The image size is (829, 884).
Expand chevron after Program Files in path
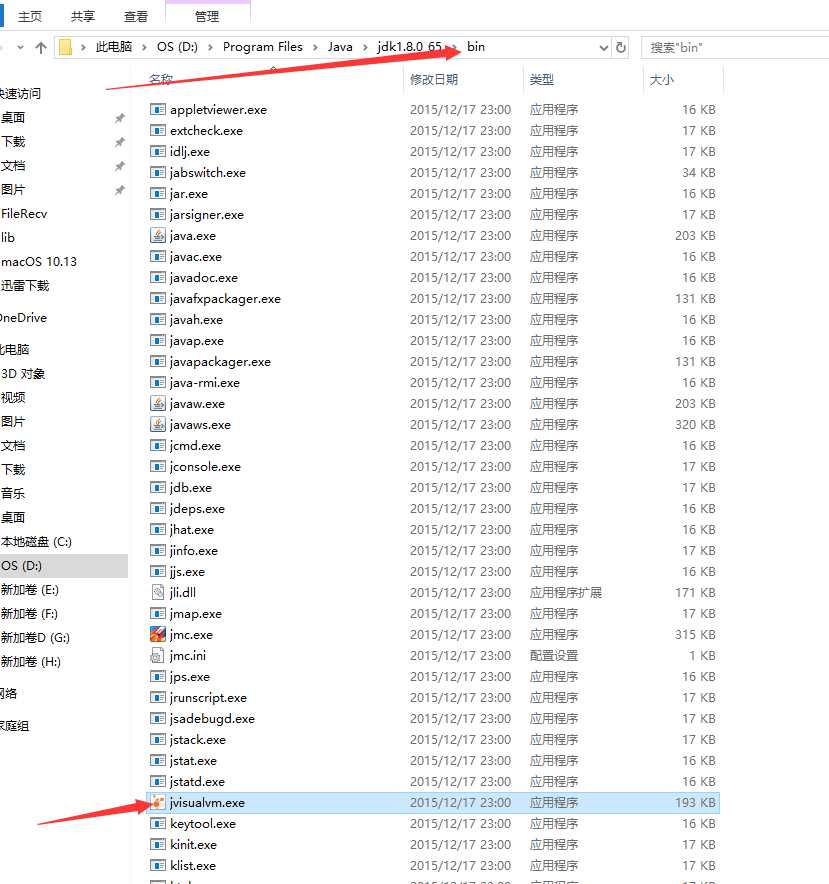point(315,47)
